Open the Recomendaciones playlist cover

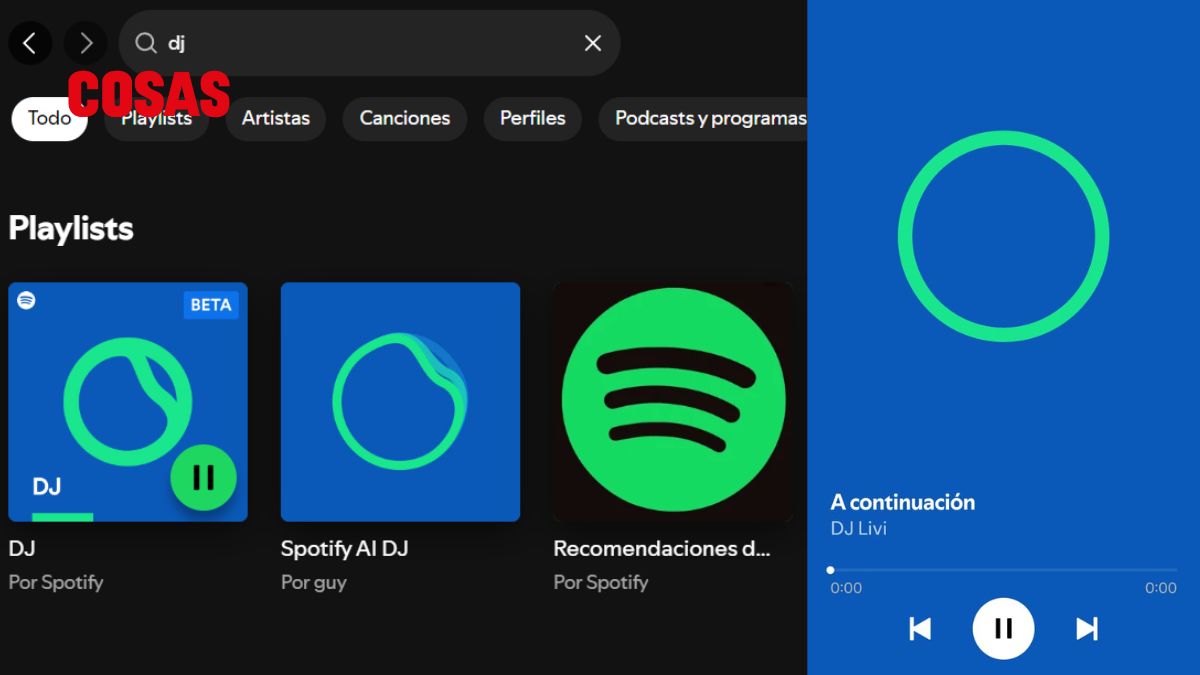pos(673,402)
